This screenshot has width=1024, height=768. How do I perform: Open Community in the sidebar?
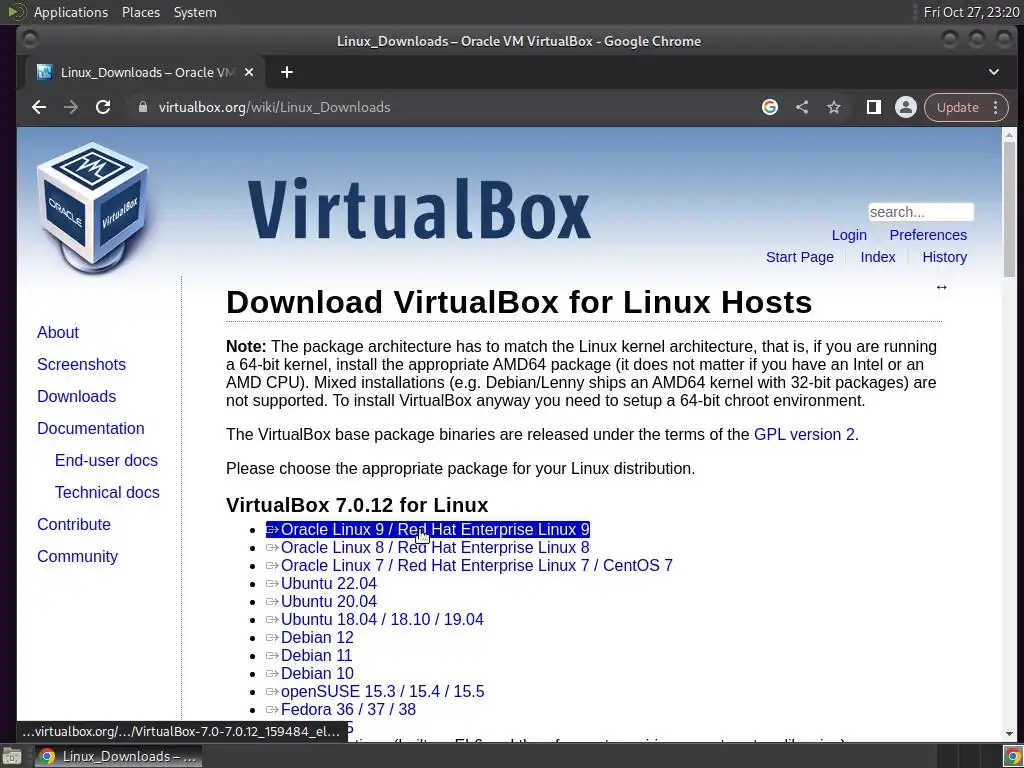[x=78, y=556]
